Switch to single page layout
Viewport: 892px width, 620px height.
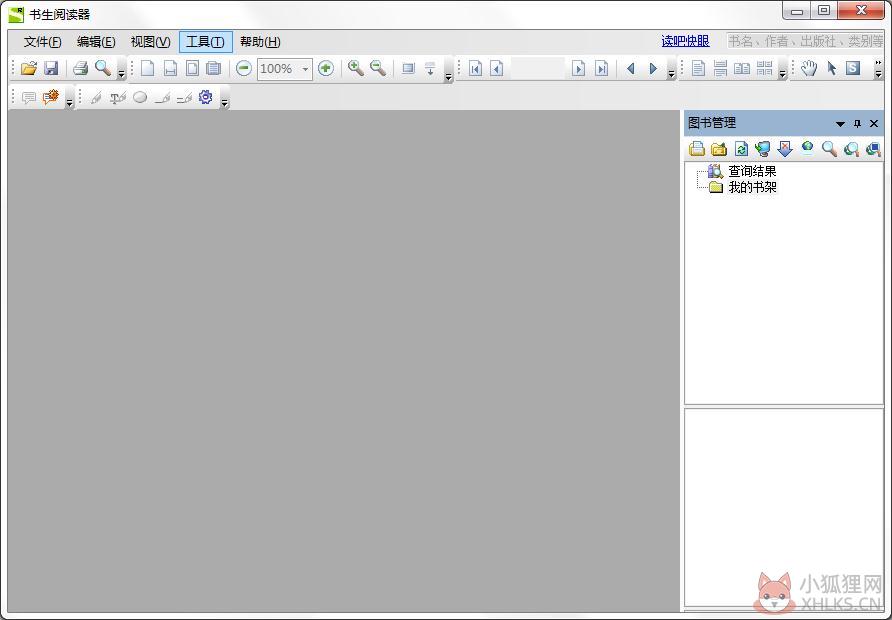pos(698,69)
